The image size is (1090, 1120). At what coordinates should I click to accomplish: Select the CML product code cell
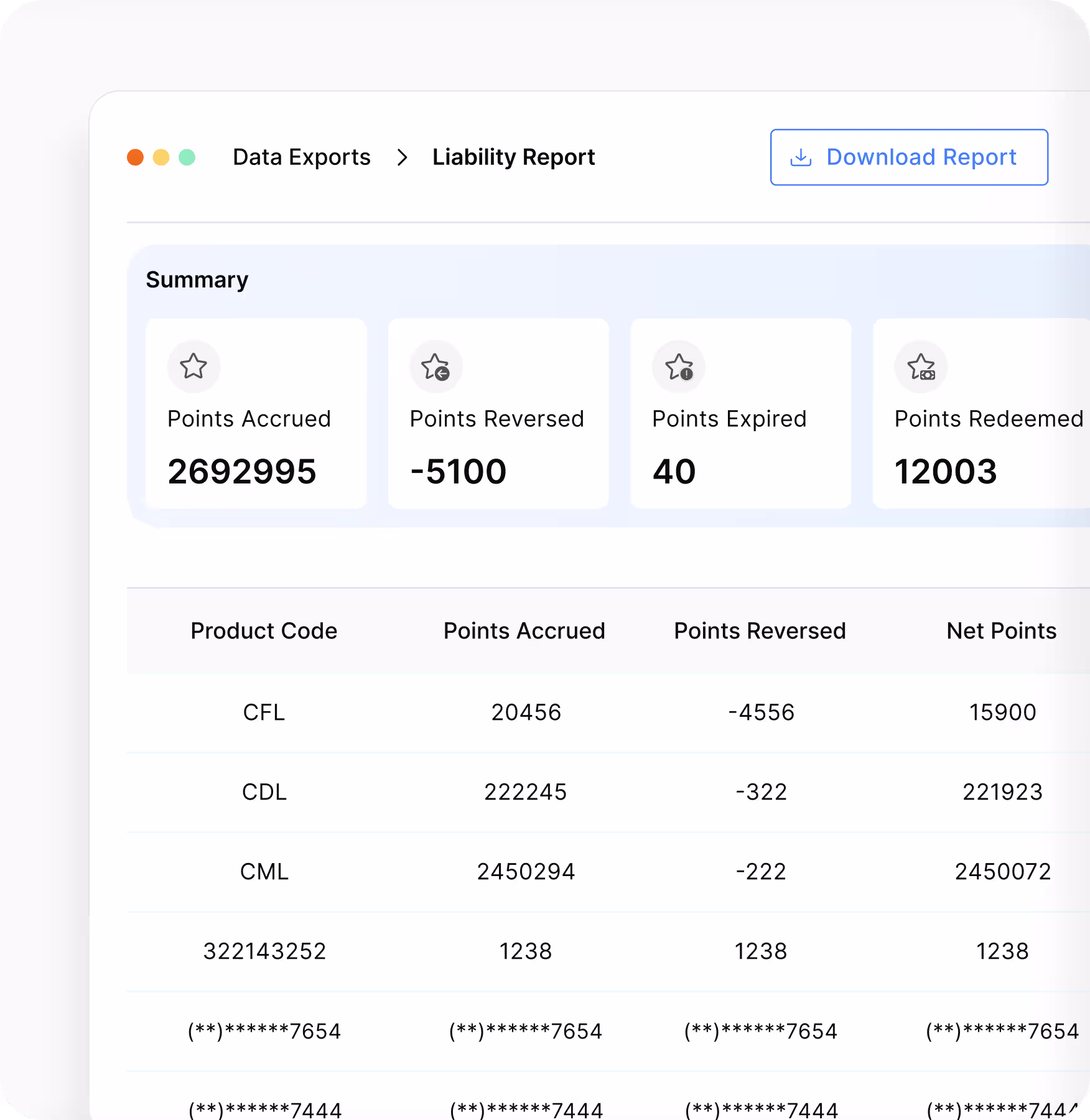[x=264, y=872]
